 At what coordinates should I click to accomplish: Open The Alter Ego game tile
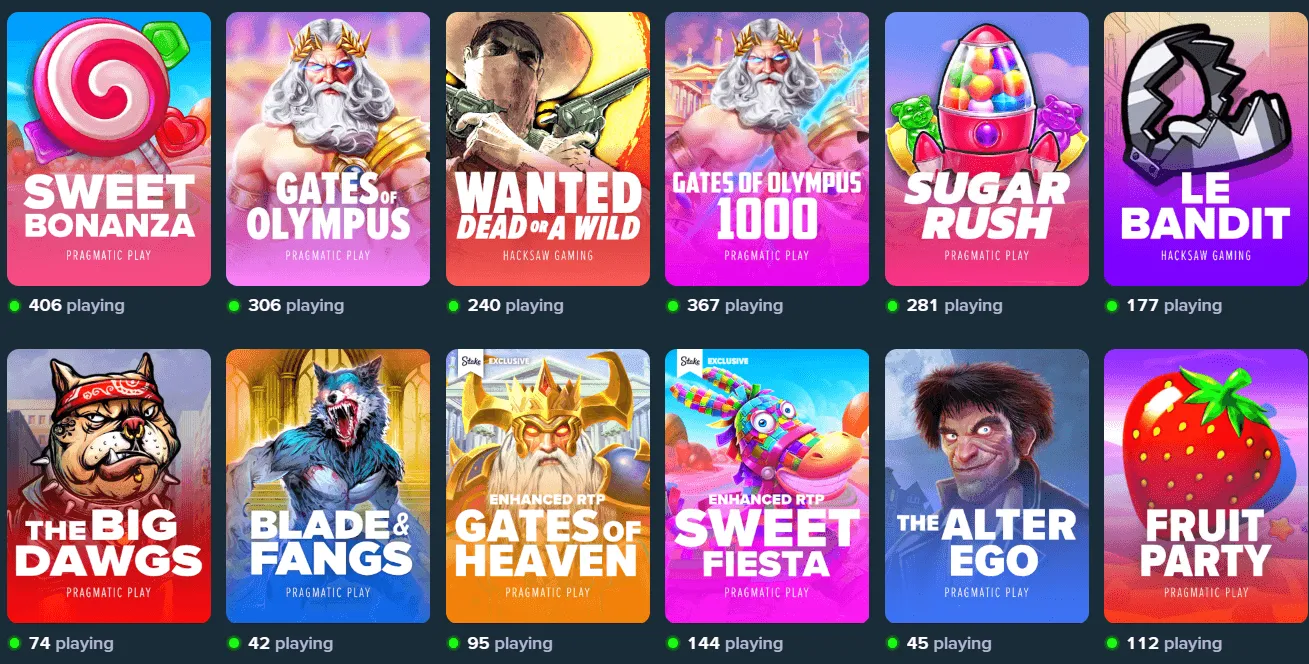coord(987,486)
